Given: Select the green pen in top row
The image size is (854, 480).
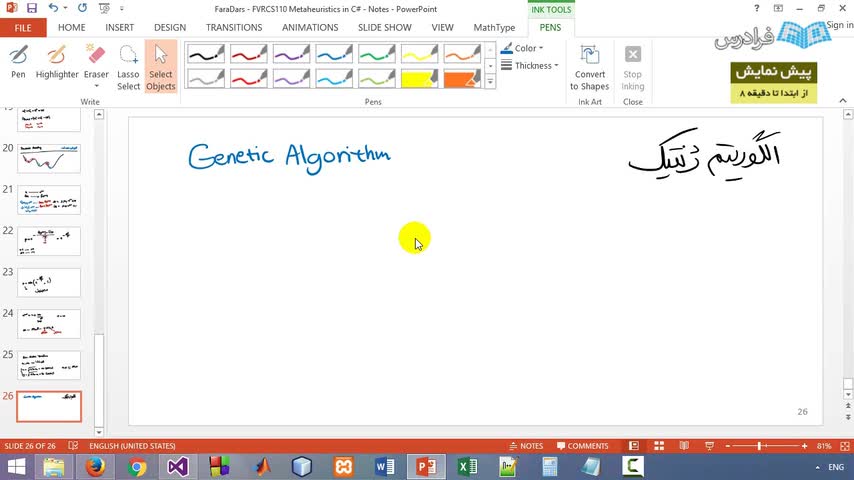Looking at the screenshot, I should [376, 54].
